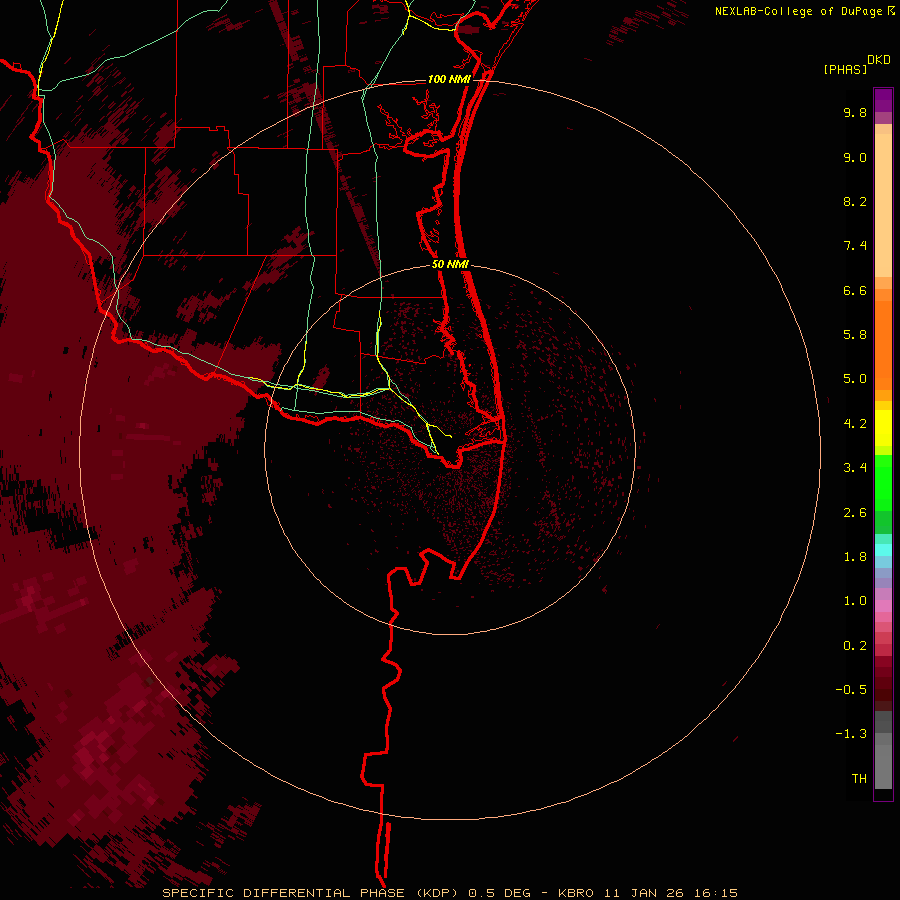Click the 50 NMI range ring label
Image resolution: width=900 pixels, height=900 pixels.
(x=450, y=265)
